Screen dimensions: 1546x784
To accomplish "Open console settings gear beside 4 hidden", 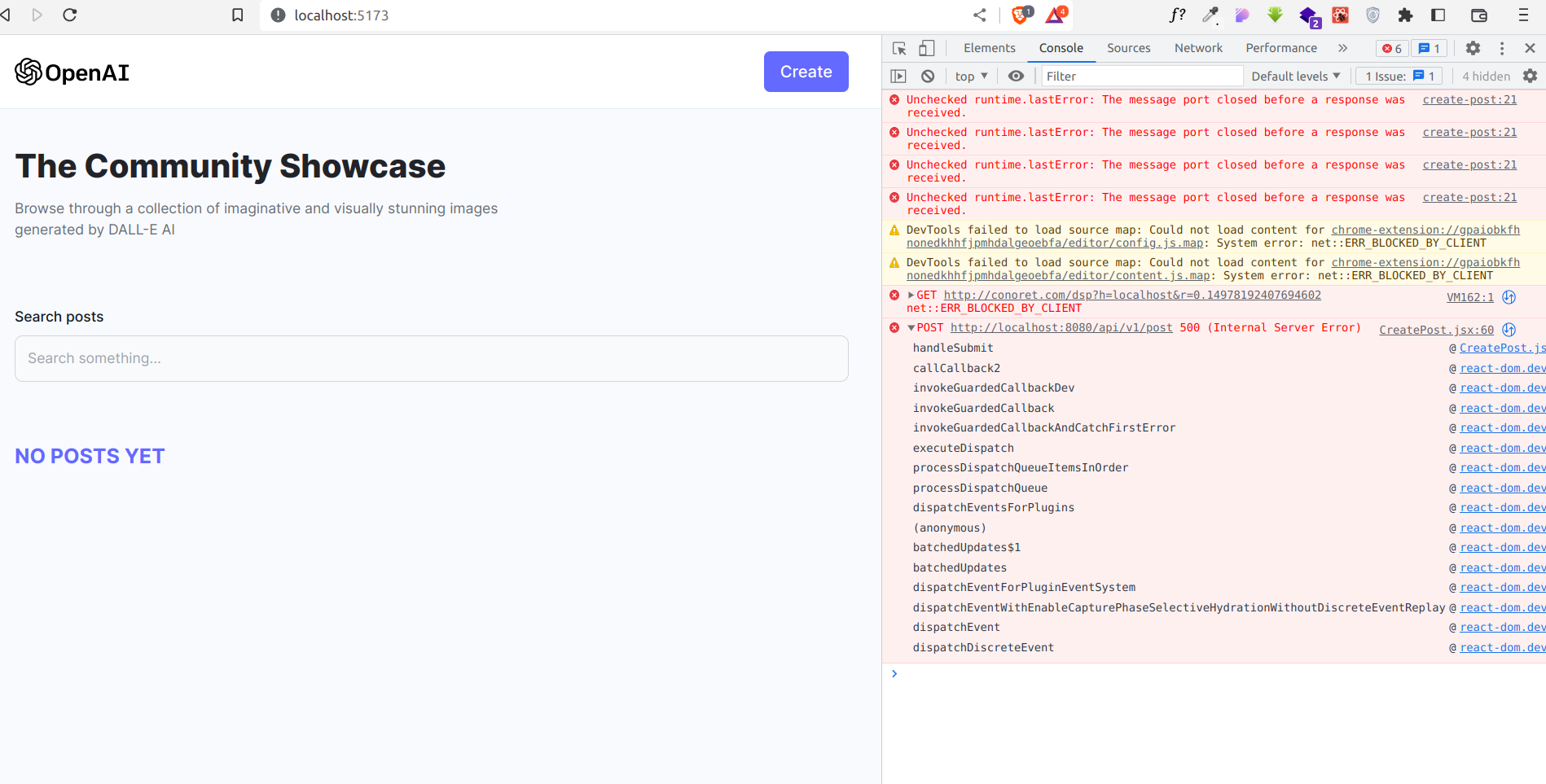I will pos(1531,76).
